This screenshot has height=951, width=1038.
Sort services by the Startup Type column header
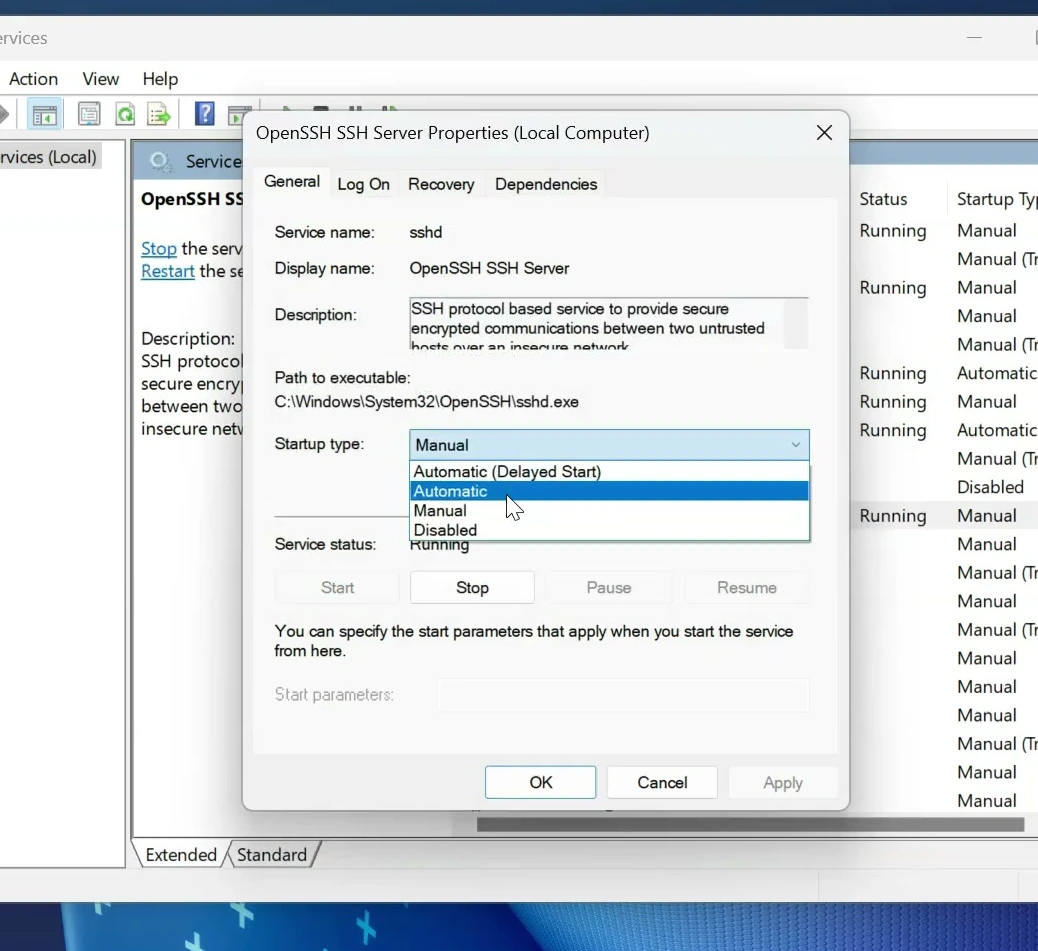[996, 199]
